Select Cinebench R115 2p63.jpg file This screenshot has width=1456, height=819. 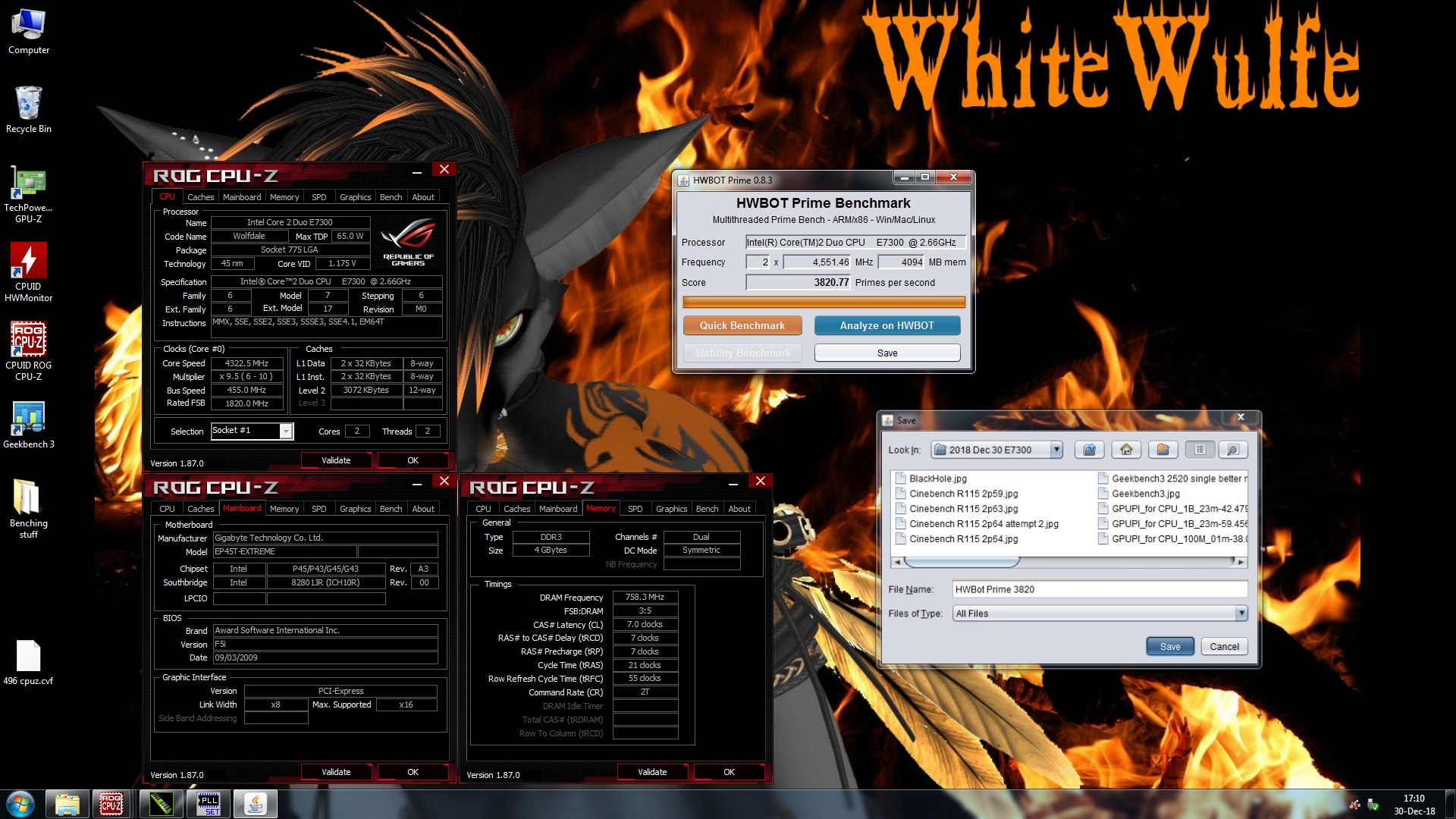coord(956,509)
